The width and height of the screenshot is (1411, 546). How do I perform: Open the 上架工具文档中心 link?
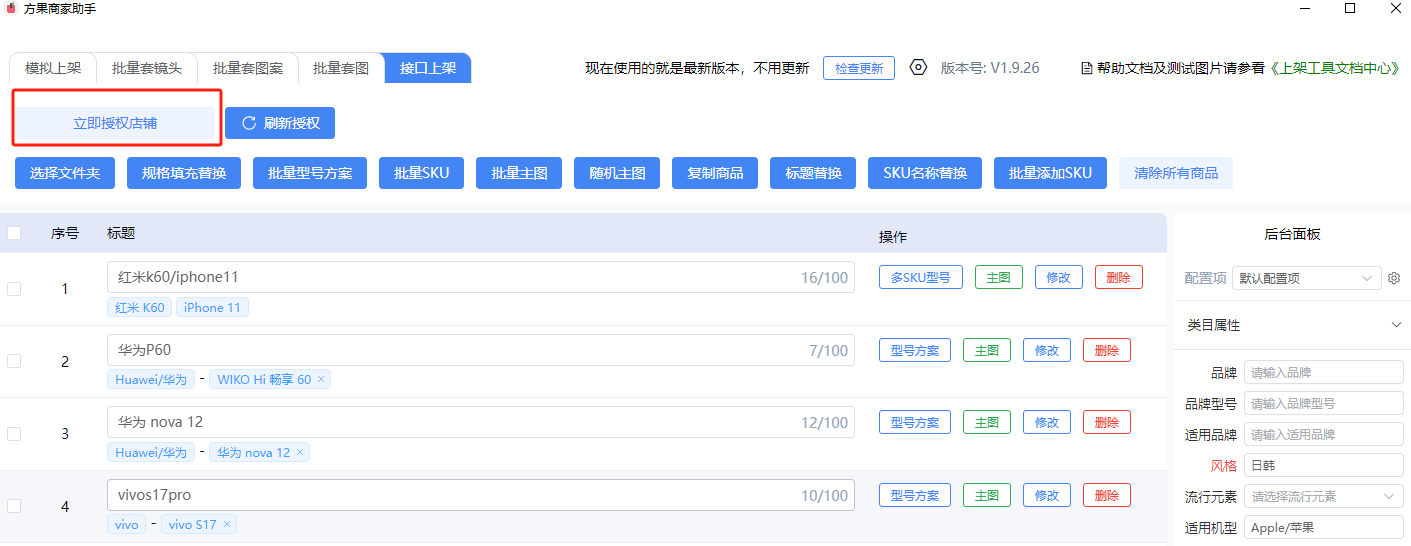pyautogui.click(x=1334, y=68)
